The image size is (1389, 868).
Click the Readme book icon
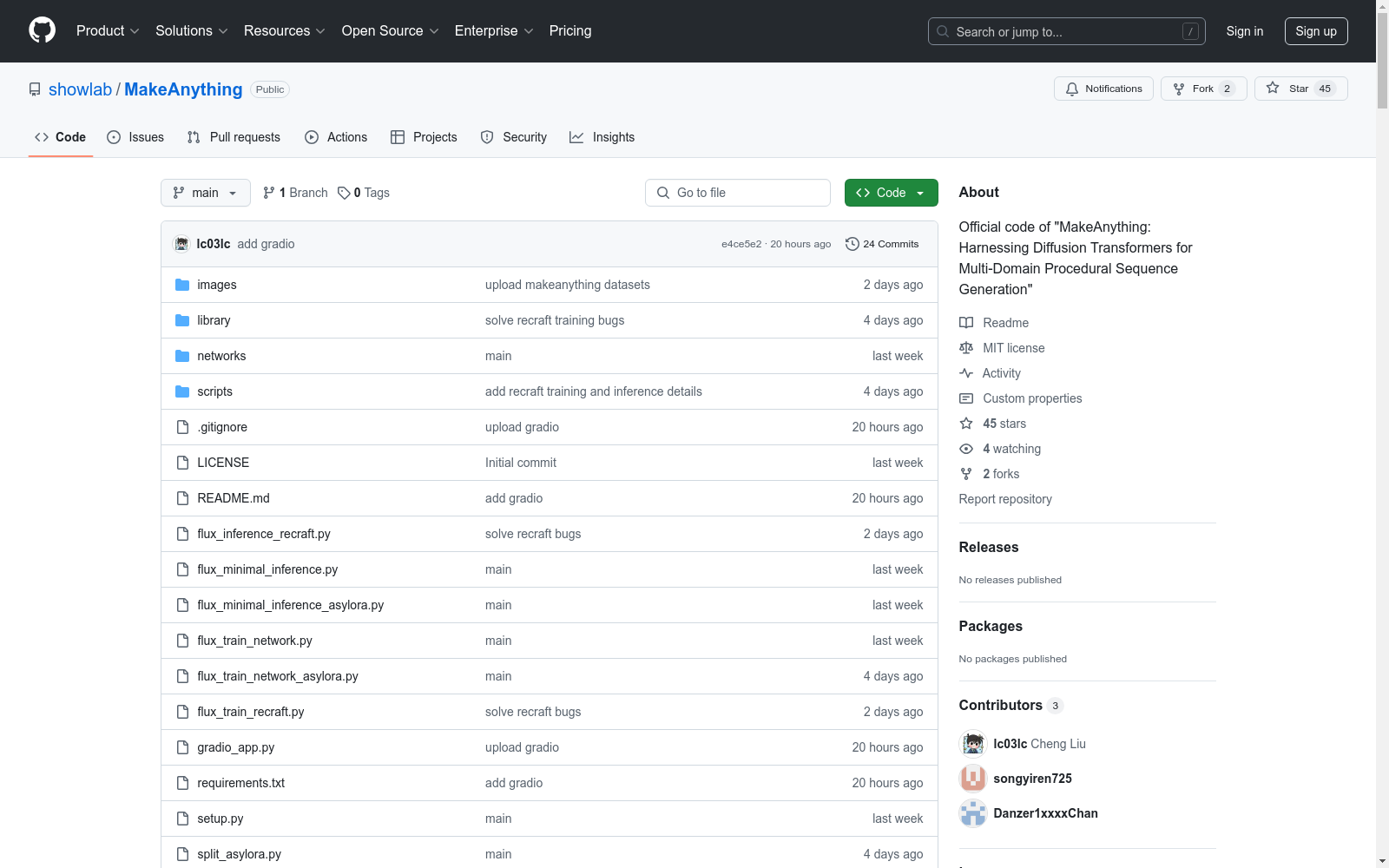pyautogui.click(x=966, y=323)
